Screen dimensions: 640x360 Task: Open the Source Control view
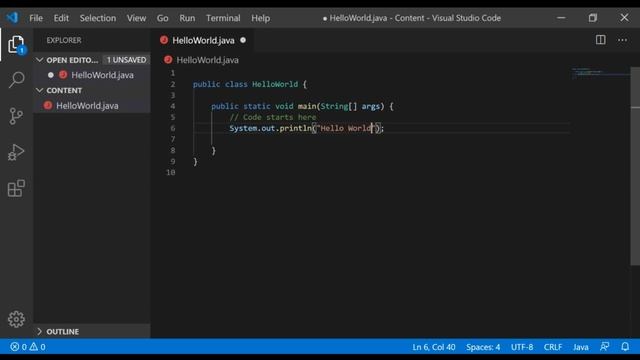(16, 116)
